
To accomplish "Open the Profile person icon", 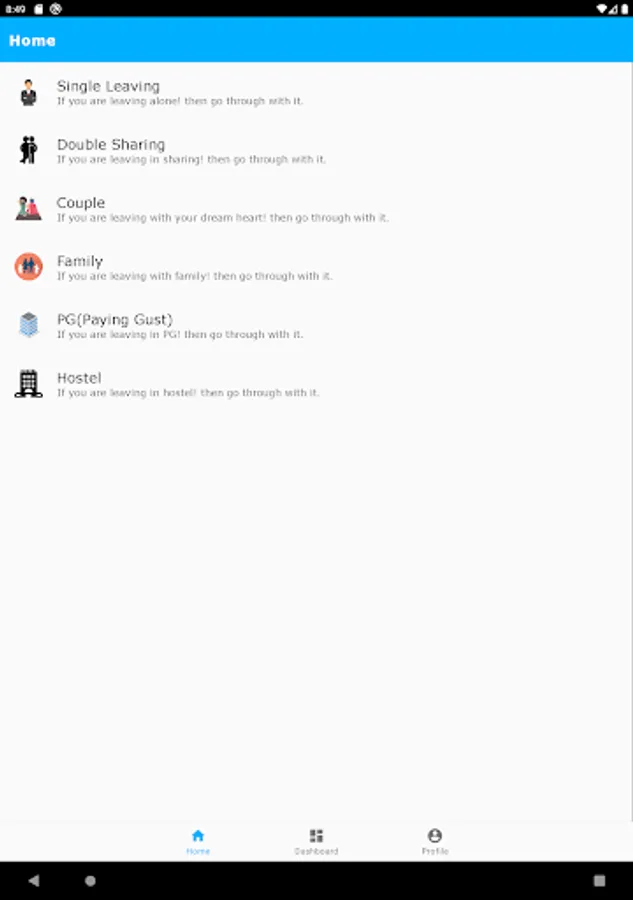I will coord(435,835).
